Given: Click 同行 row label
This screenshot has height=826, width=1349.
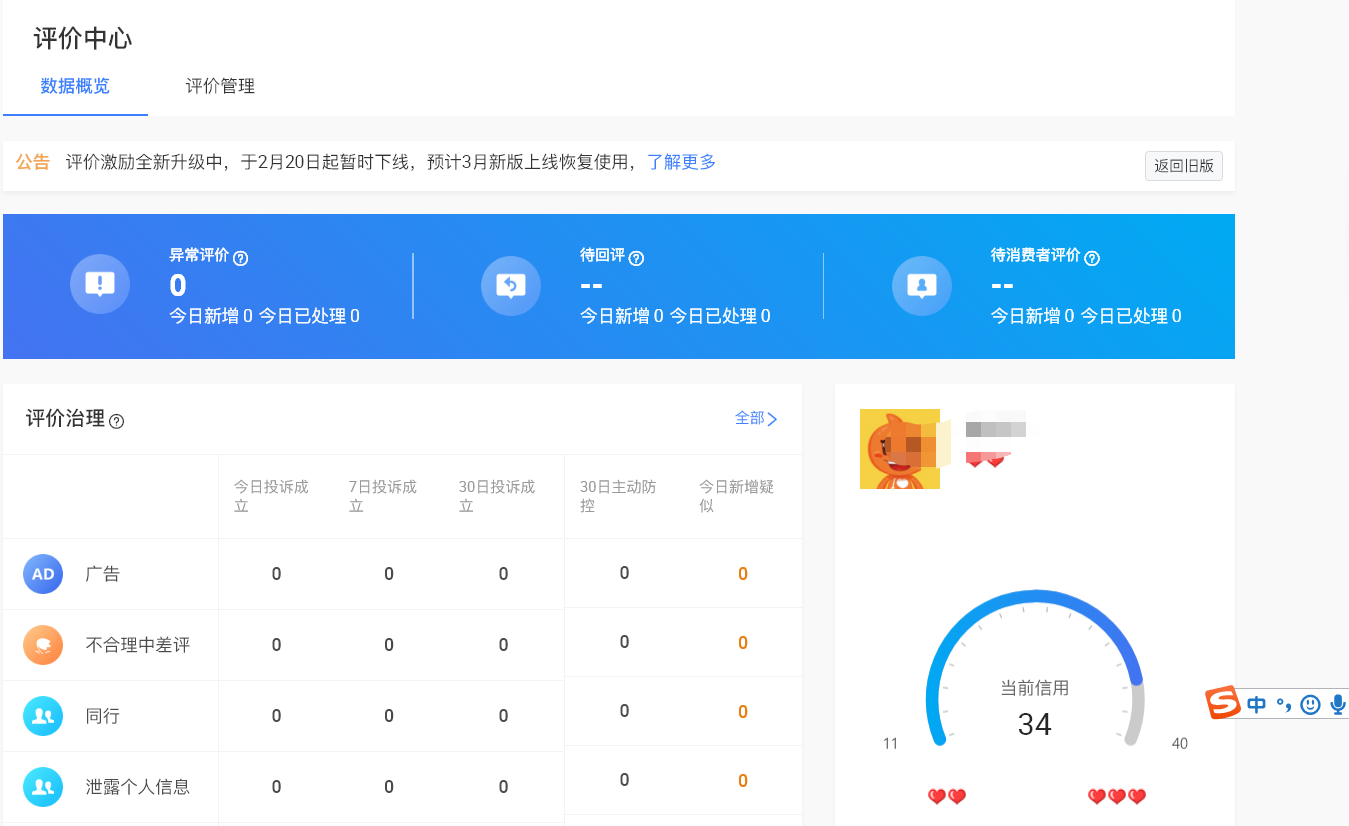Looking at the screenshot, I should 103,716.
